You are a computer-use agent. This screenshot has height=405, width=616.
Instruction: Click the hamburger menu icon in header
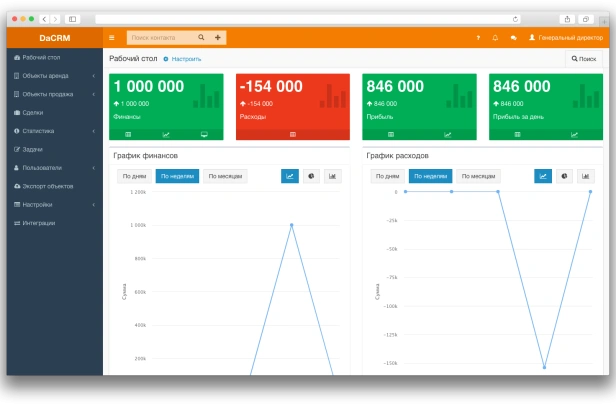click(x=112, y=38)
